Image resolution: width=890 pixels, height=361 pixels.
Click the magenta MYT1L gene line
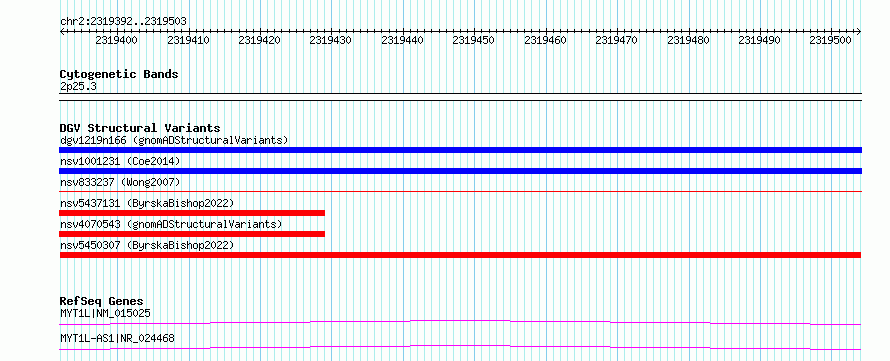pyautogui.click(x=460, y=322)
